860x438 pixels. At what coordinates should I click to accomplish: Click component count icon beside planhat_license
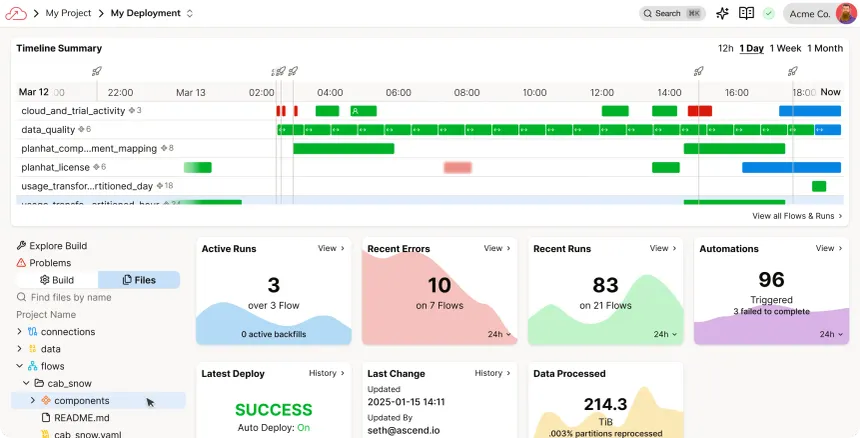(96, 167)
